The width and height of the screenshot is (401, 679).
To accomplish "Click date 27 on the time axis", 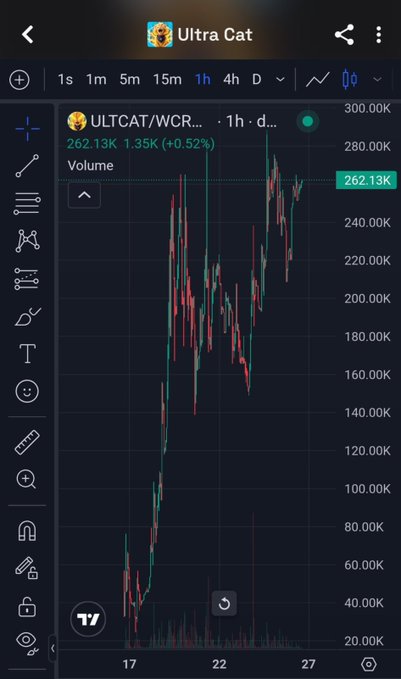I will [308, 664].
